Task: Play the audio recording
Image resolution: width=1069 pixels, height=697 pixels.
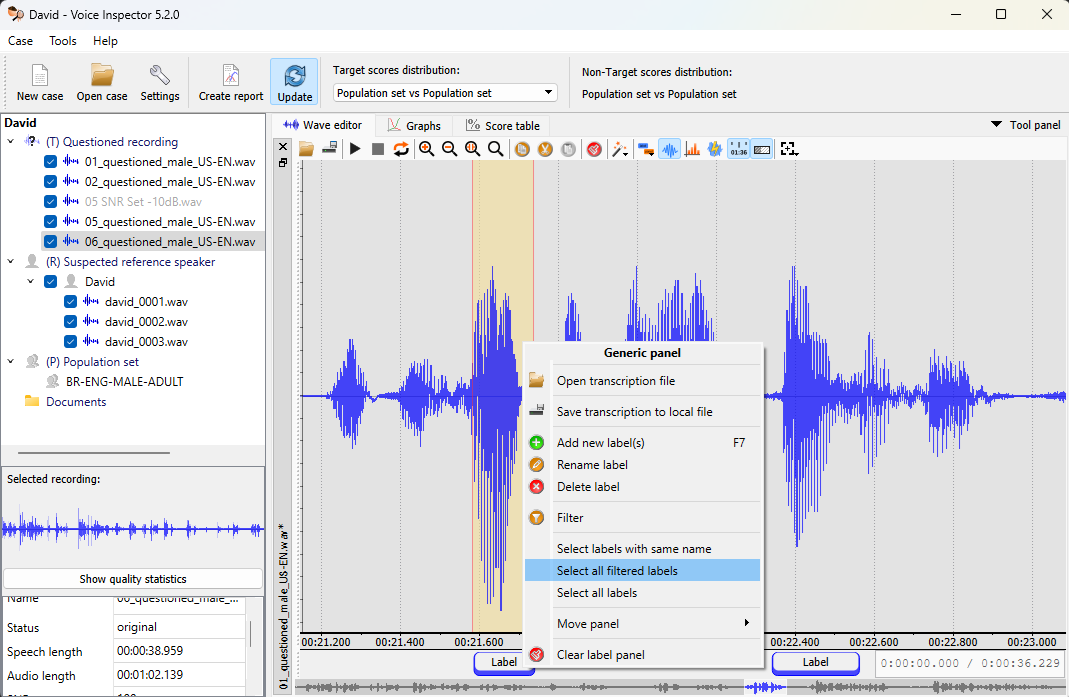Action: (355, 149)
